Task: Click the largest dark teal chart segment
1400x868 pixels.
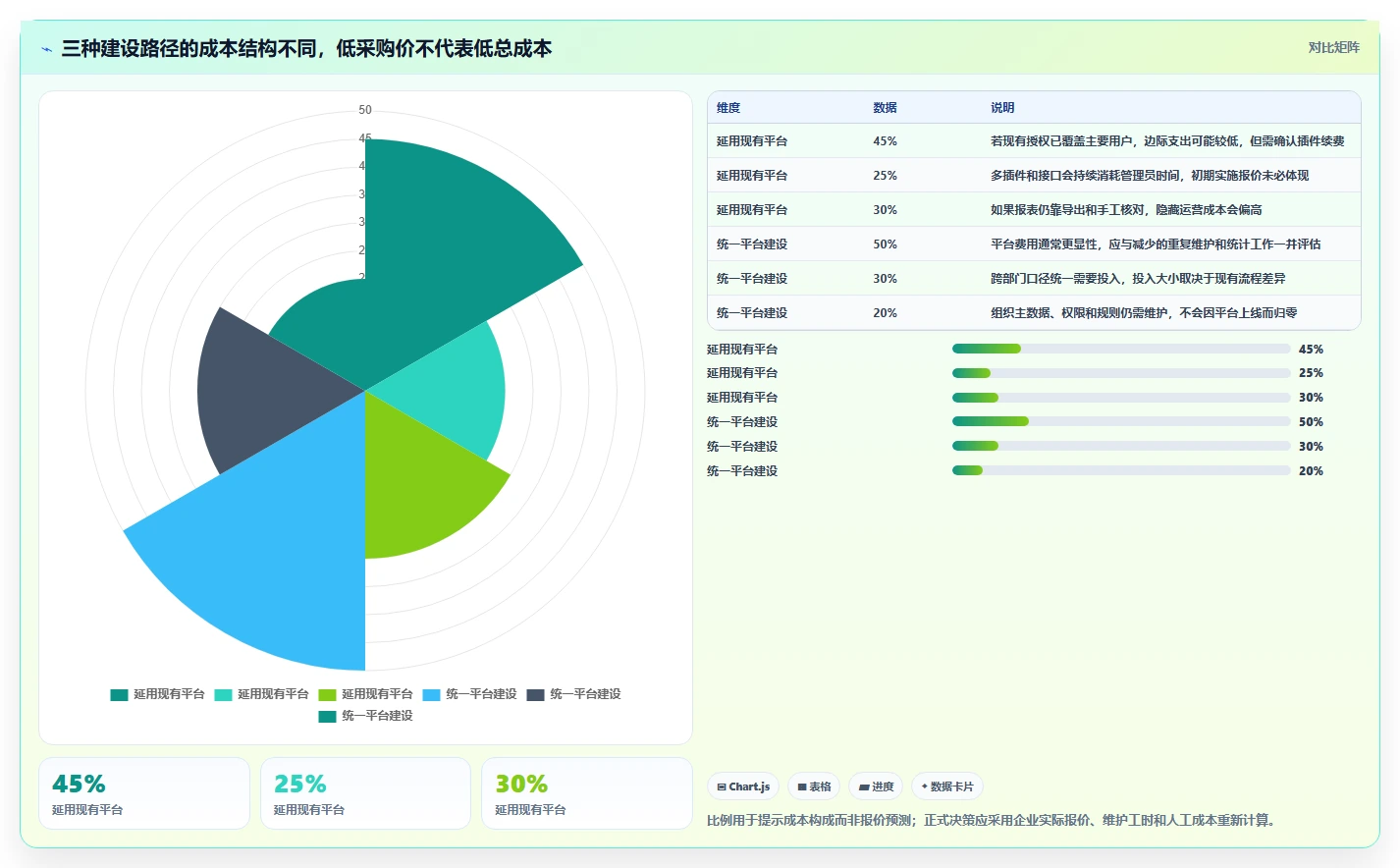Action: (x=442, y=255)
